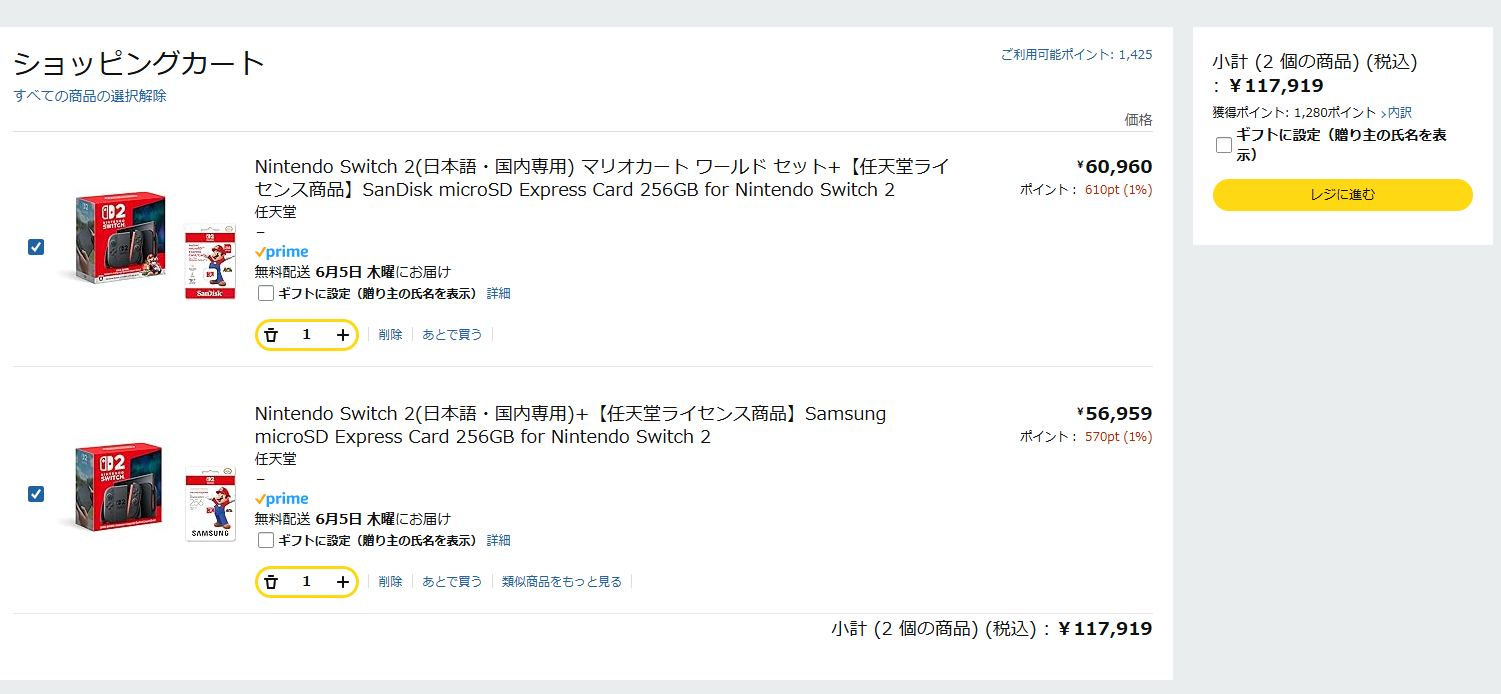This screenshot has width=1501, height=694.
Task: Increase the Mario Kart set quantity with the plus icon
Action: [343, 335]
